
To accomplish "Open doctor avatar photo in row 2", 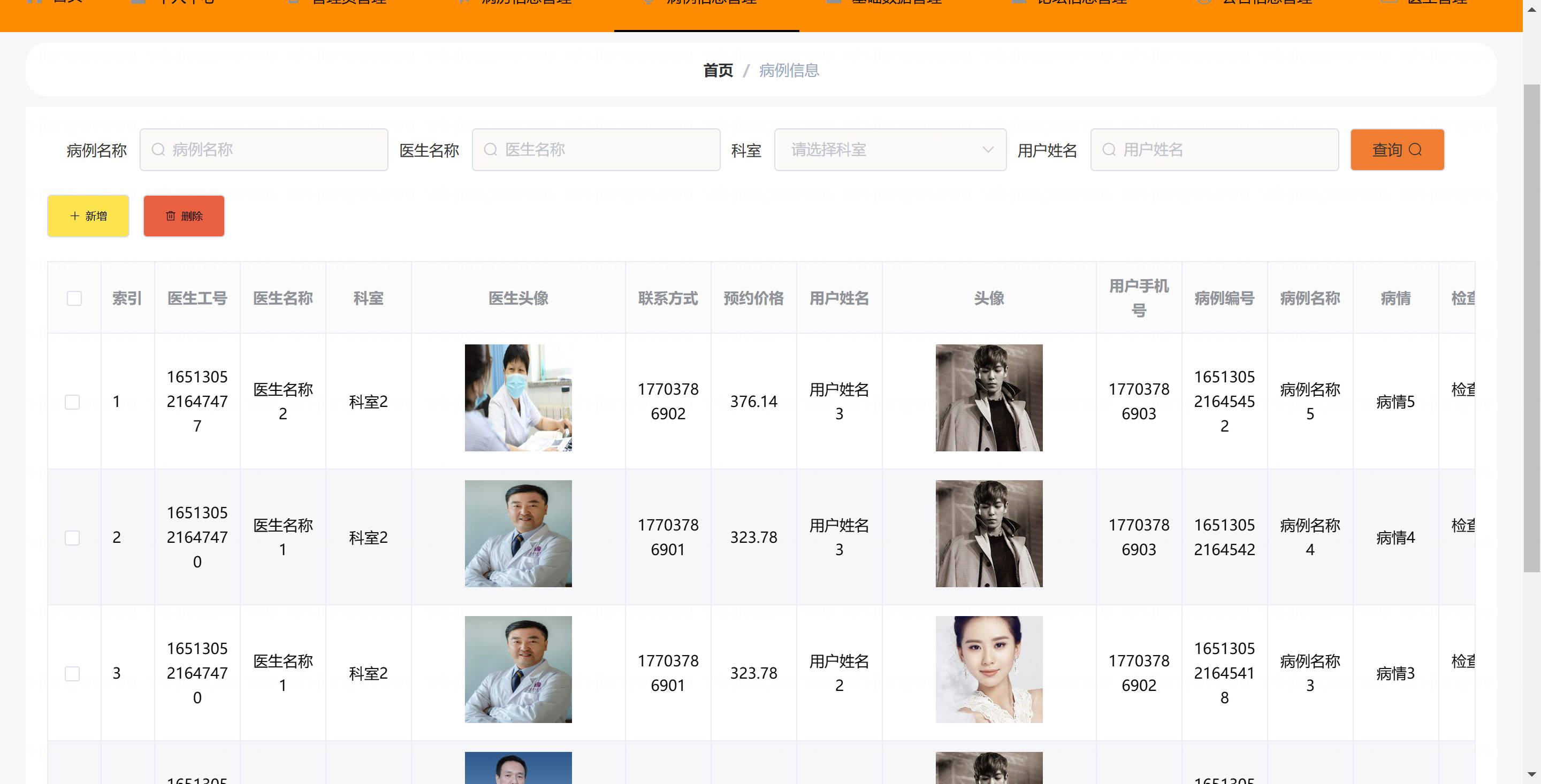I will [518, 533].
